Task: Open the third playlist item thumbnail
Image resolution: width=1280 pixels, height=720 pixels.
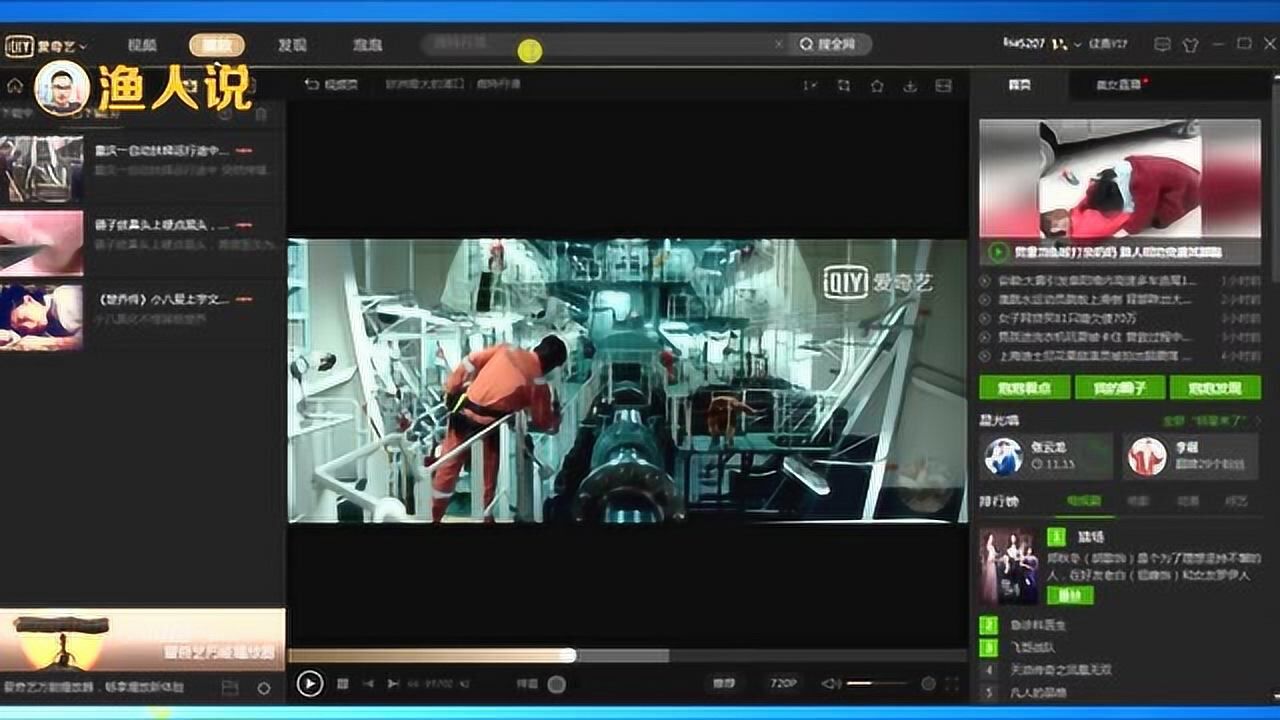Action: (x=42, y=317)
